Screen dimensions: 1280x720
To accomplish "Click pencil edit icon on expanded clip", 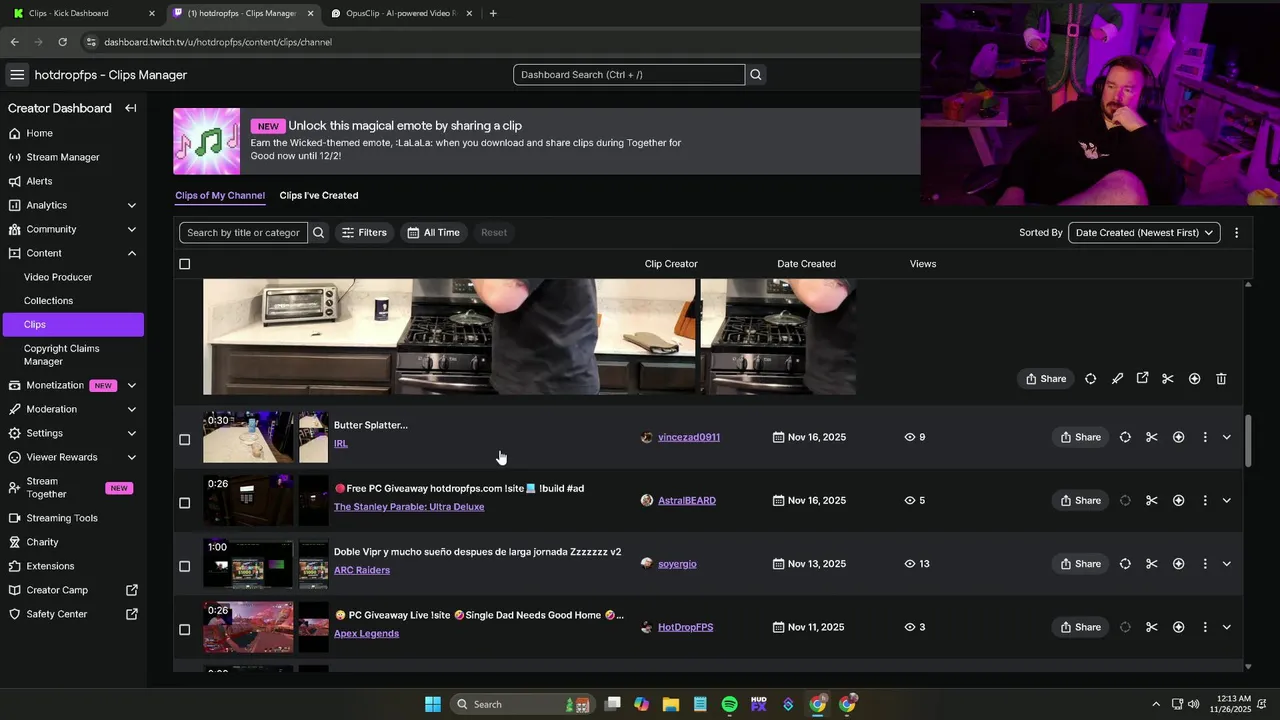I will pos(1117,379).
